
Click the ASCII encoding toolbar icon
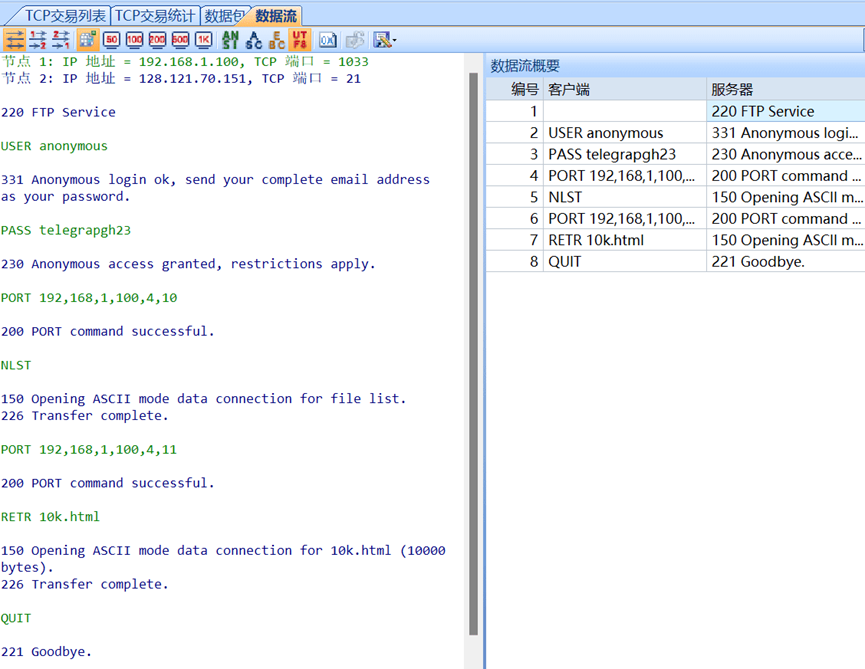click(256, 40)
